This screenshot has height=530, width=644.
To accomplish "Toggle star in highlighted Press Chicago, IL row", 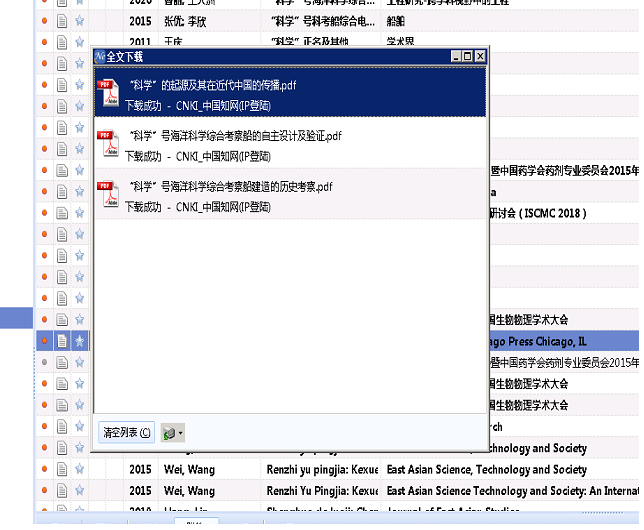I will coord(80,341).
